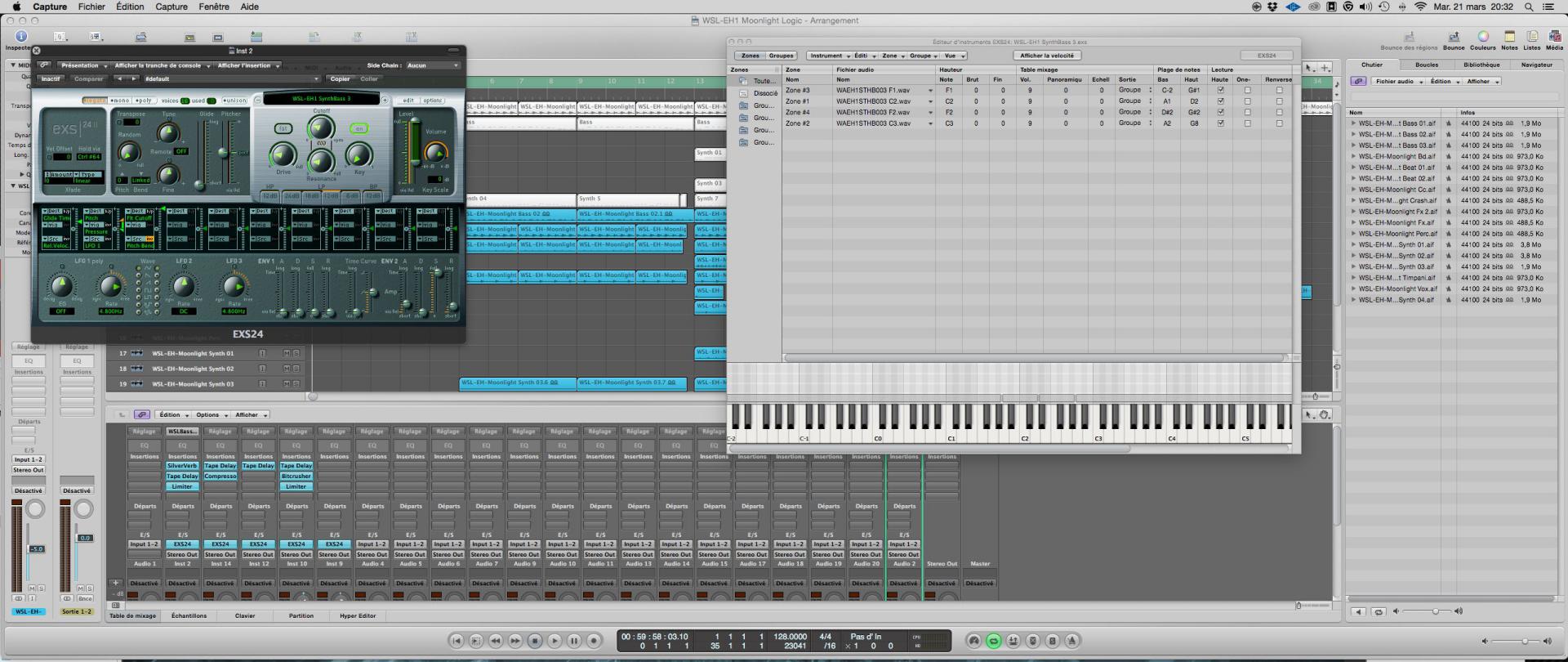Click the purple link icon in mixer toolbar

[142, 414]
